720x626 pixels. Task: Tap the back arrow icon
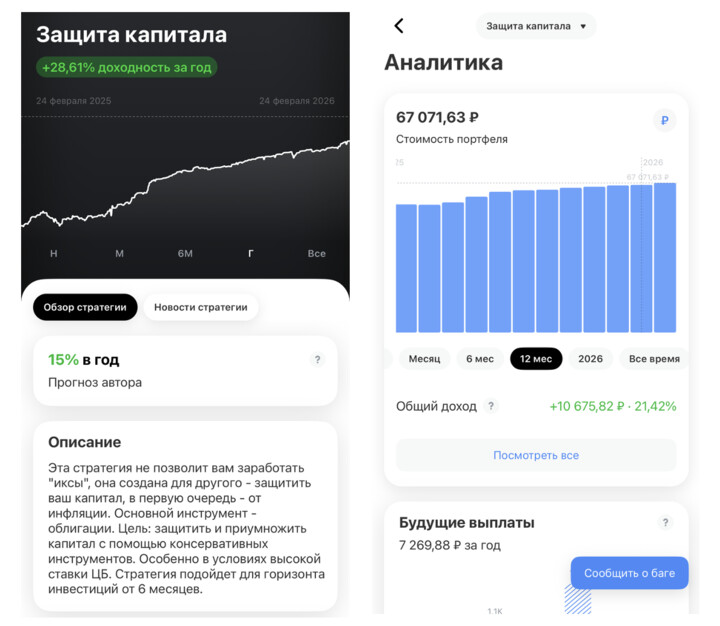coord(399,26)
